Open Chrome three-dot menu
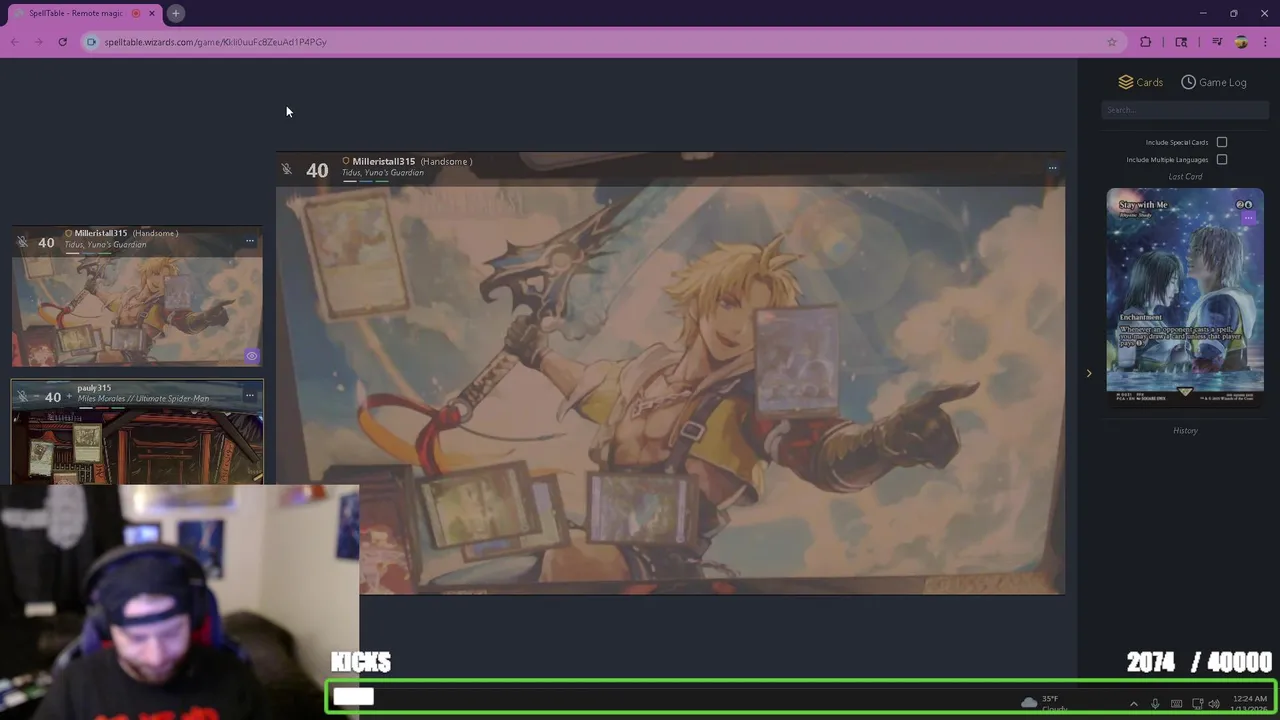 click(1265, 42)
